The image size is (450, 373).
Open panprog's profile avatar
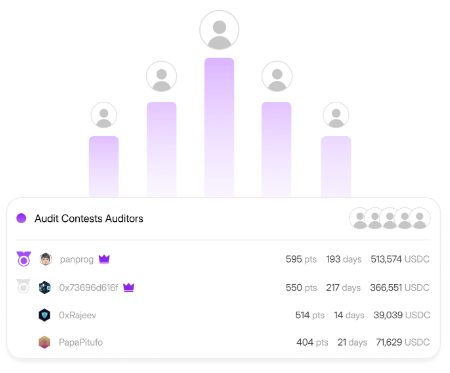(x=46, y=259)
